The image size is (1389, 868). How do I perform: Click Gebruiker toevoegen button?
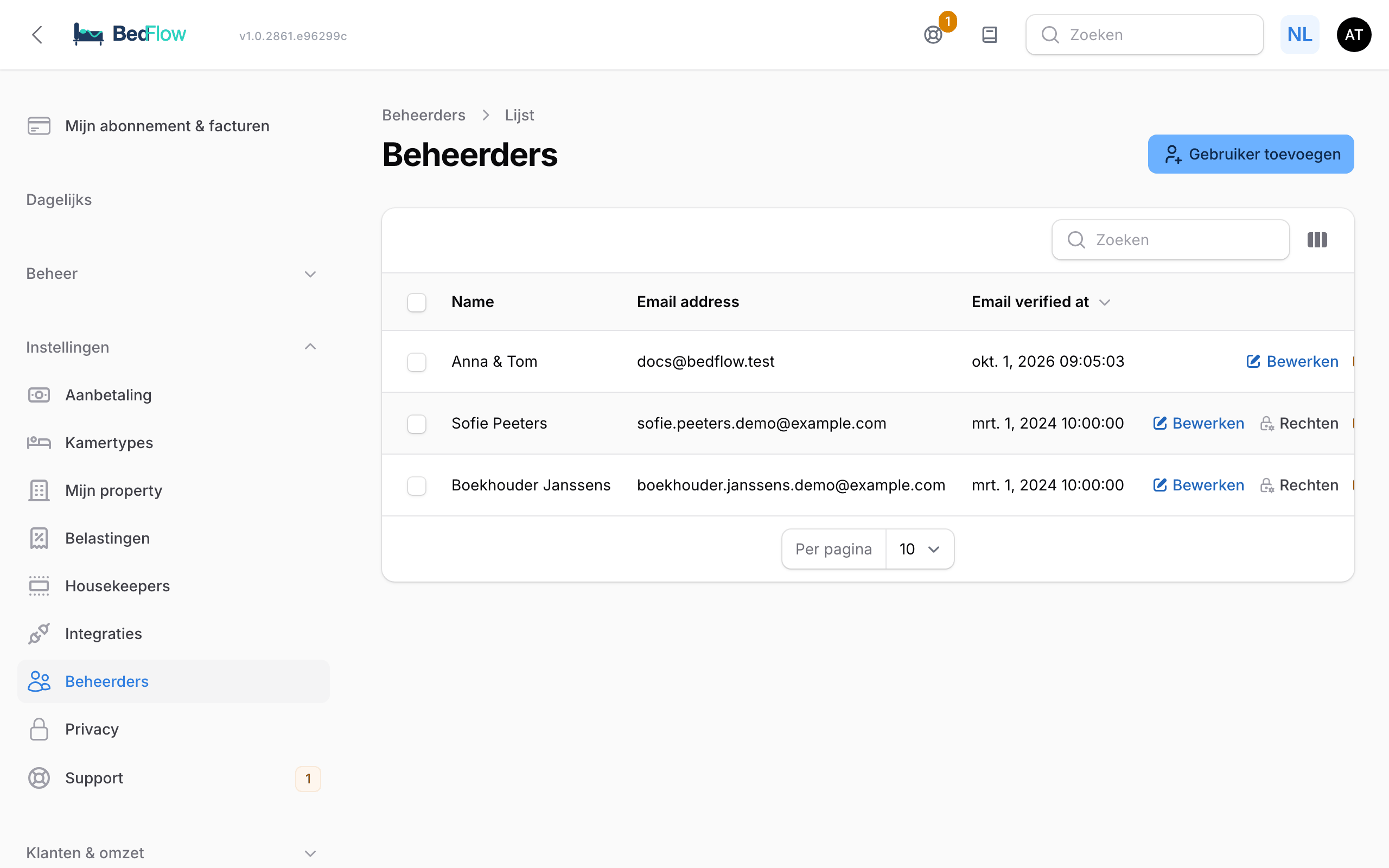[1251, 154]
